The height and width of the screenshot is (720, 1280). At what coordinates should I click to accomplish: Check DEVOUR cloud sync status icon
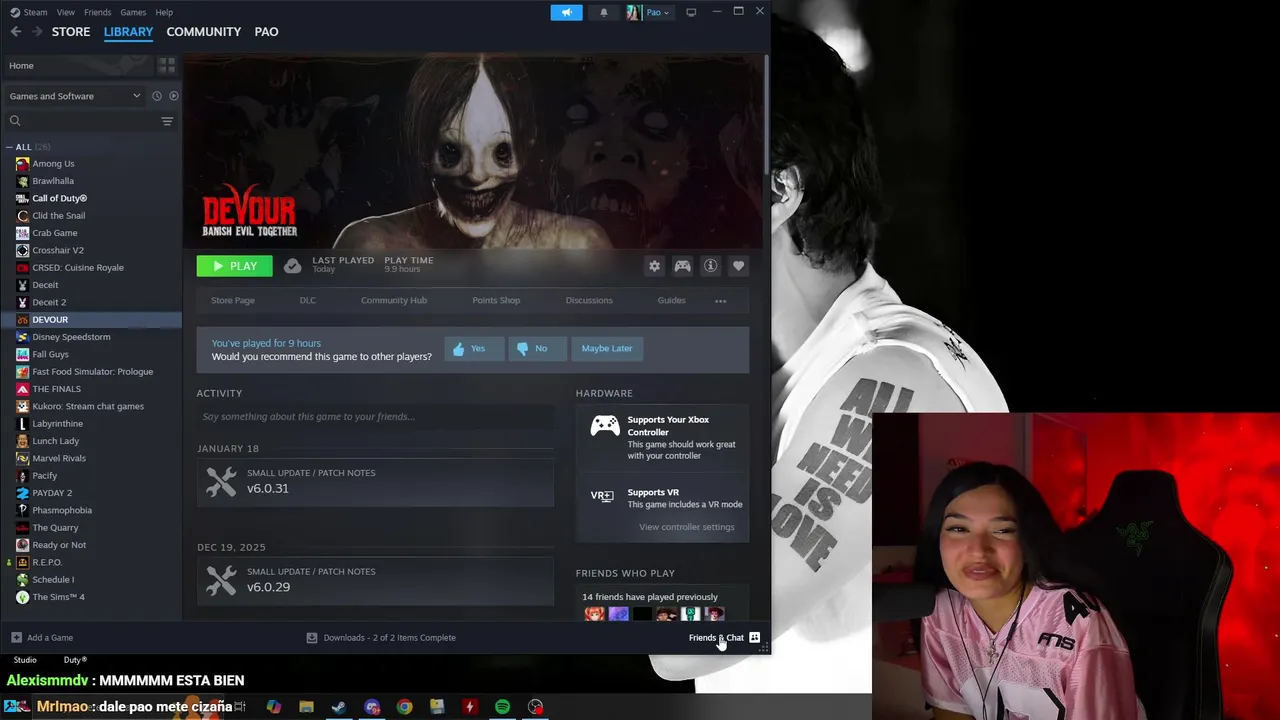click(x=292, y=265)
